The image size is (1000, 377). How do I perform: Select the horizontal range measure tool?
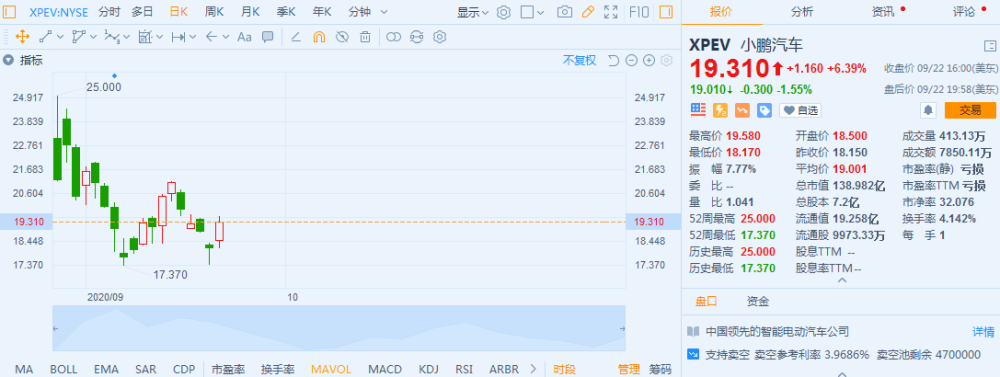179,37
